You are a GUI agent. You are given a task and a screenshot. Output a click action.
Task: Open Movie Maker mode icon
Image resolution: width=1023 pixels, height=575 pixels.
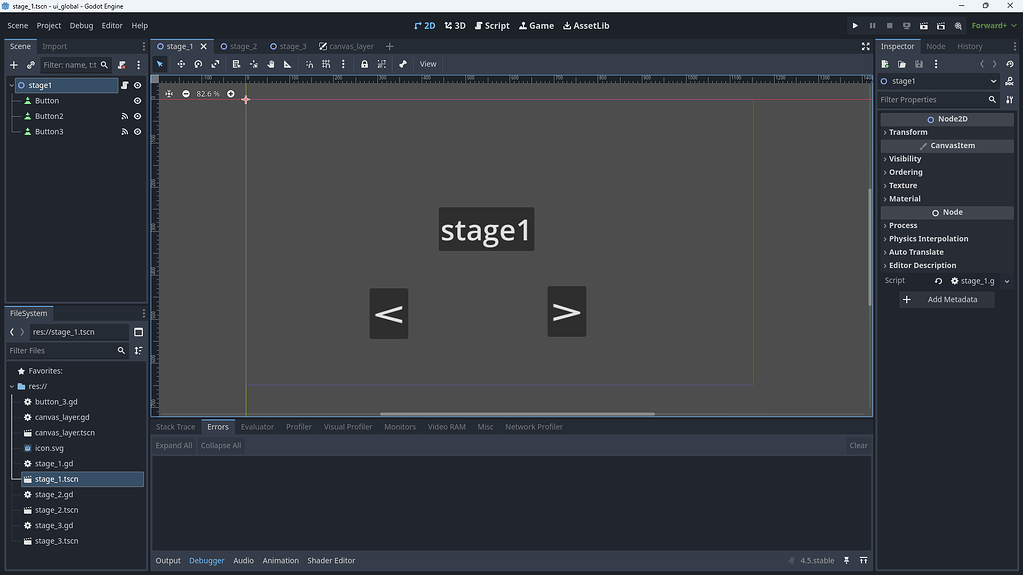coord(958,25)
